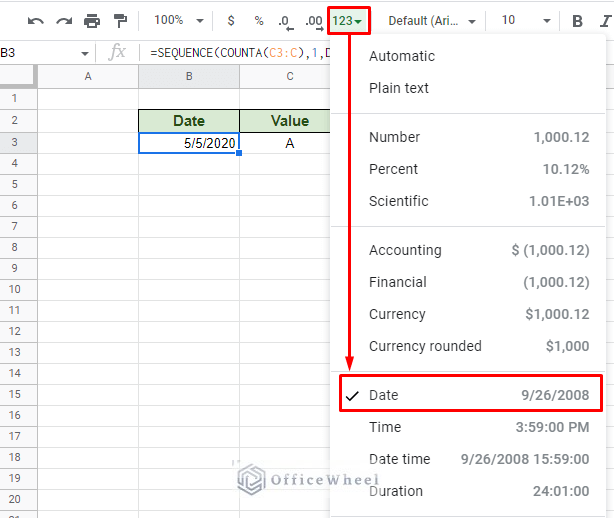Click the Print icon
Viewport: 614px width, 518px height.
92,21
